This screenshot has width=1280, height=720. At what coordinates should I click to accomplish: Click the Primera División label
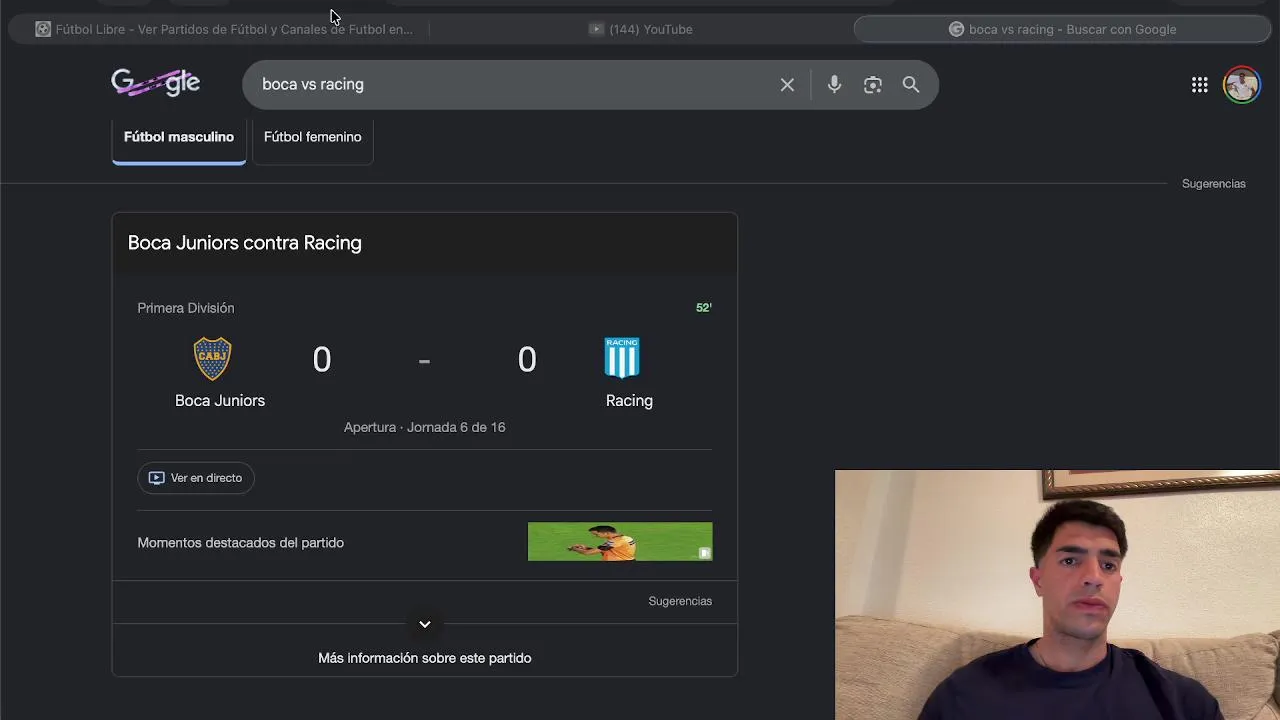tap(186, 308)
